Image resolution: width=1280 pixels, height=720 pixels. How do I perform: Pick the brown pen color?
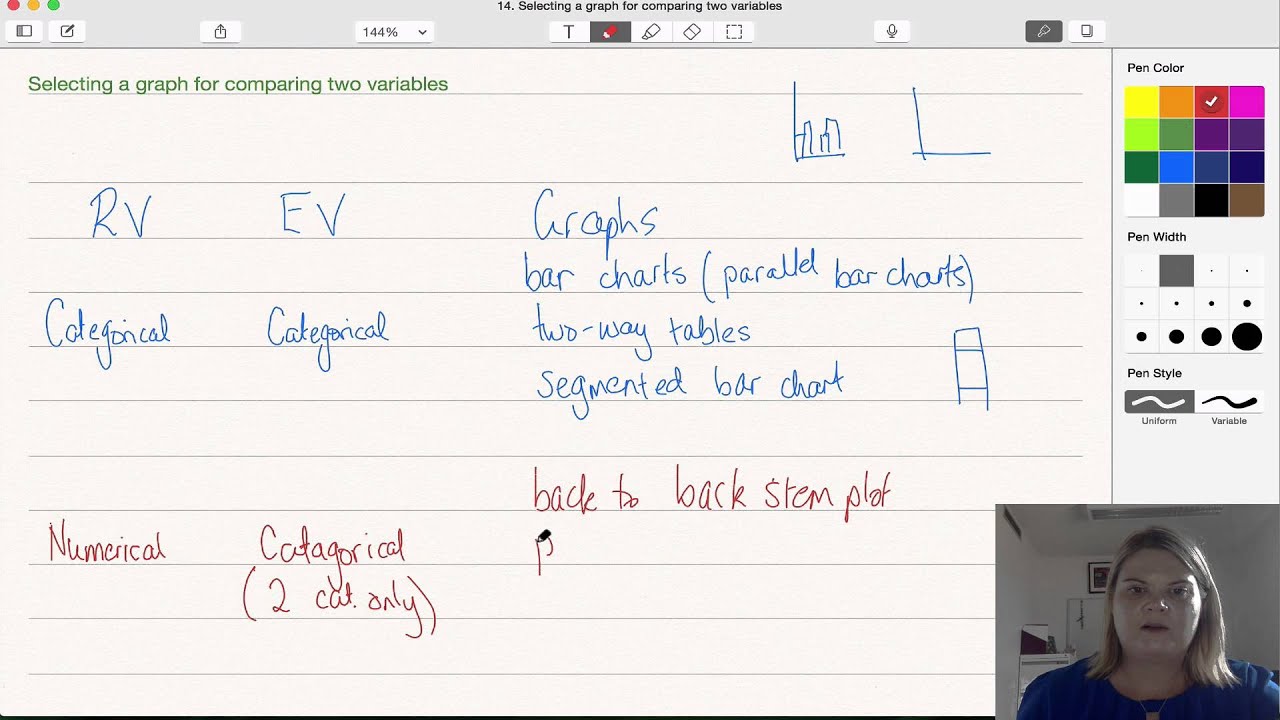coord(1246,200)
